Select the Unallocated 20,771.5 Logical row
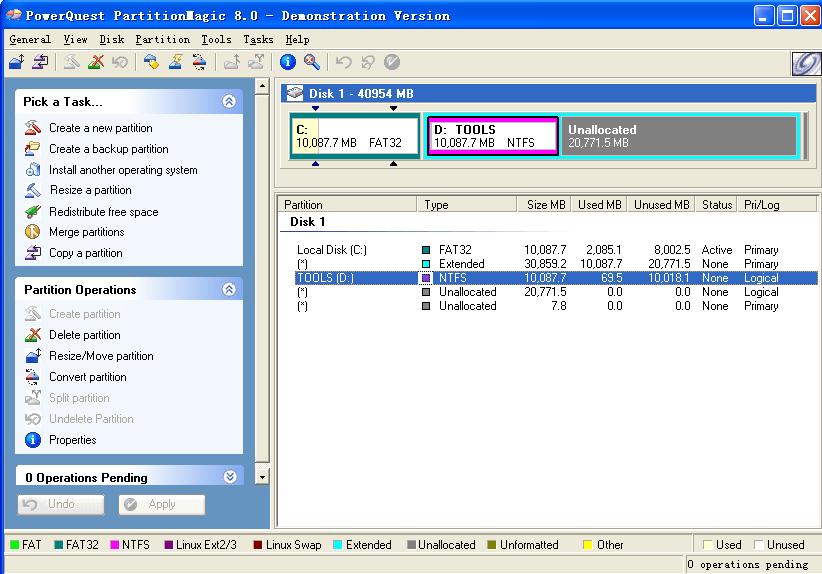This screenshot has height=574, width=822. [x=556, y=292]
